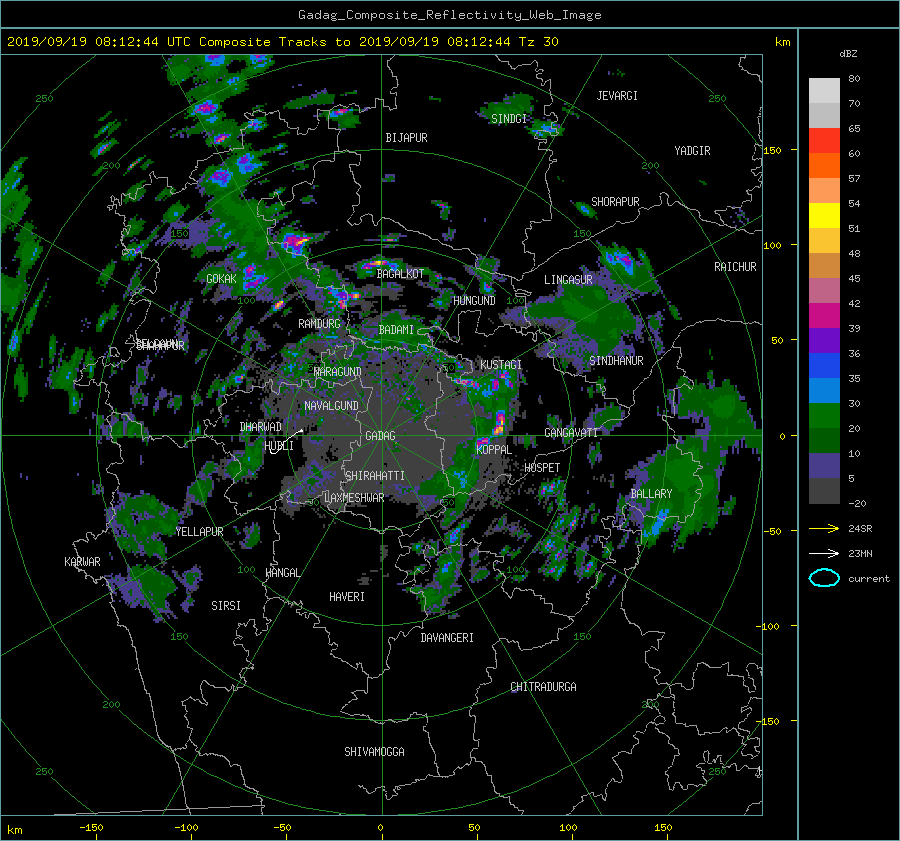Click the NAVALGUND city label

331,406
